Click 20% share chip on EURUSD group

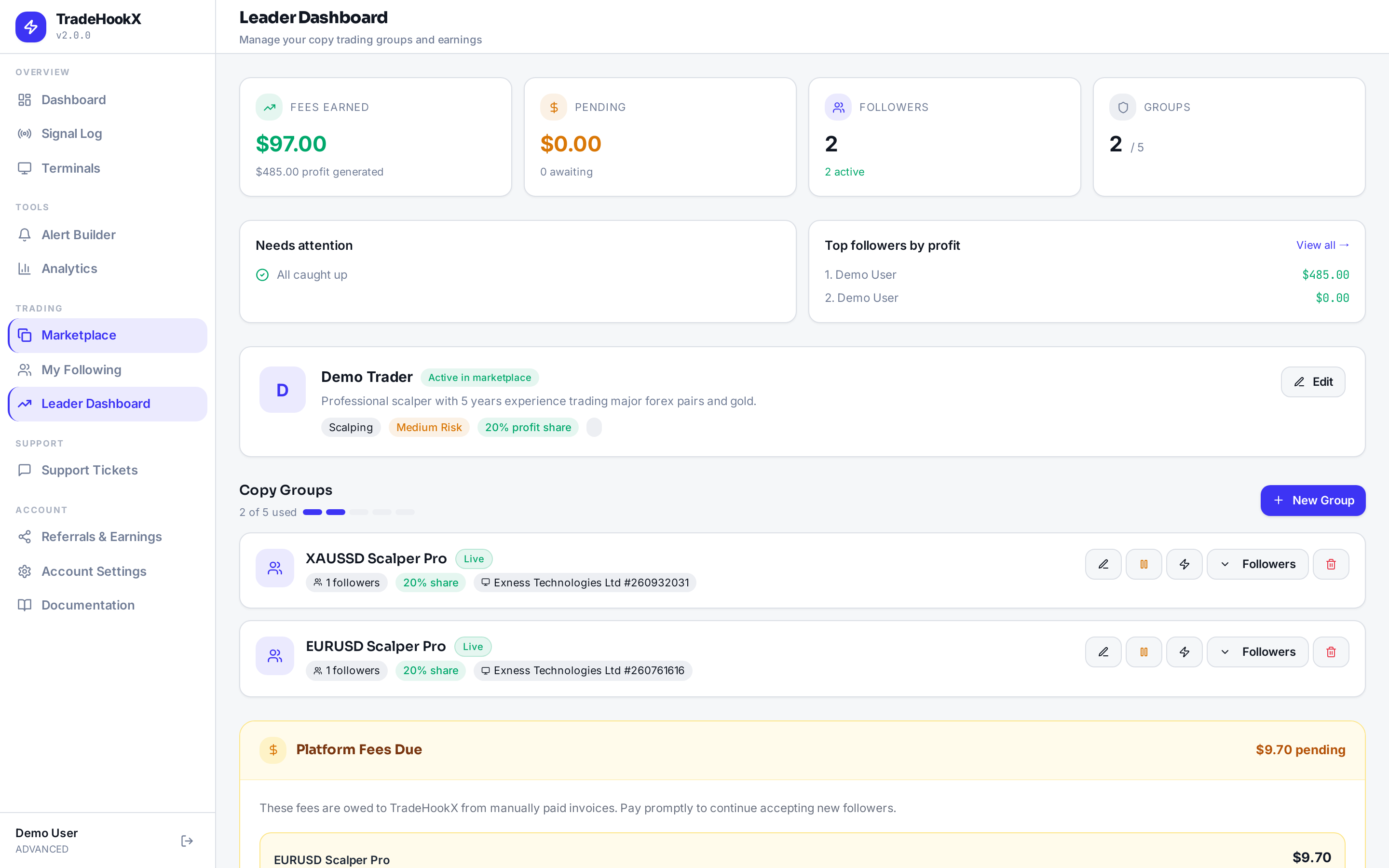pos(431,670)
